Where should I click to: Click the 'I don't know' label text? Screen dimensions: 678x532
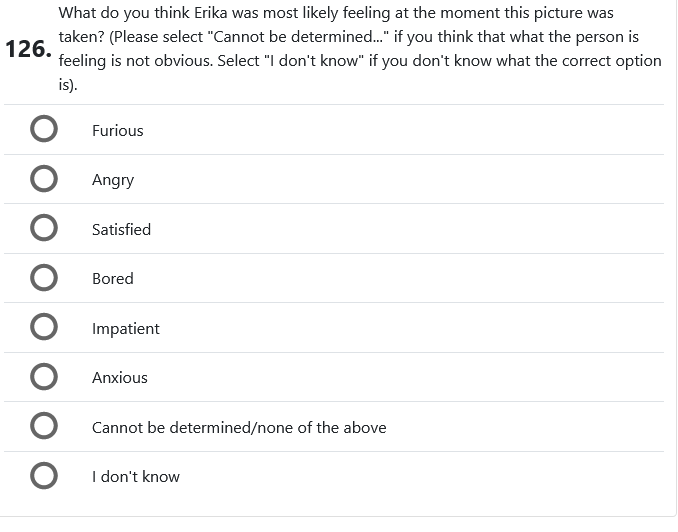point(136,476)
